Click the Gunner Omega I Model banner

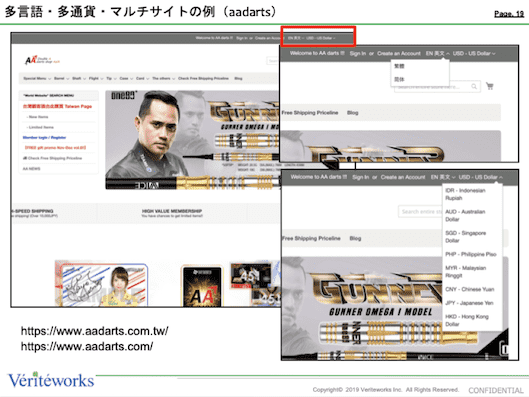point(192,140)
